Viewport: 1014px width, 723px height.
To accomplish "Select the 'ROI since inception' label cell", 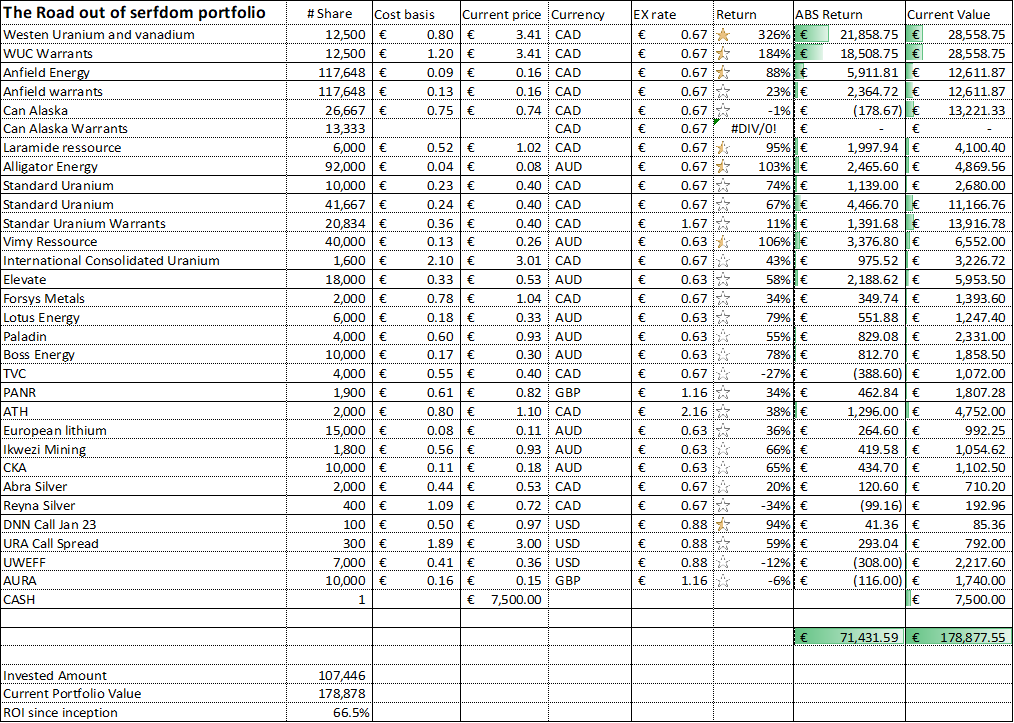I will point(143,713).
